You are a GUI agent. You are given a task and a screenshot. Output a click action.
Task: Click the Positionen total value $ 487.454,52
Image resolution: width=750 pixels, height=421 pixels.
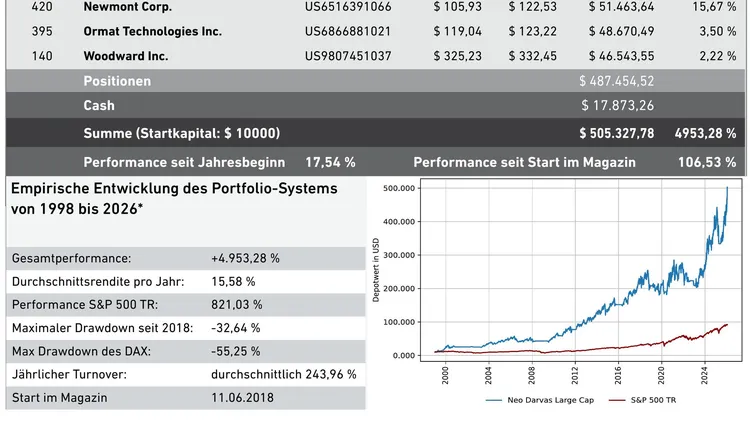(617, 81)
